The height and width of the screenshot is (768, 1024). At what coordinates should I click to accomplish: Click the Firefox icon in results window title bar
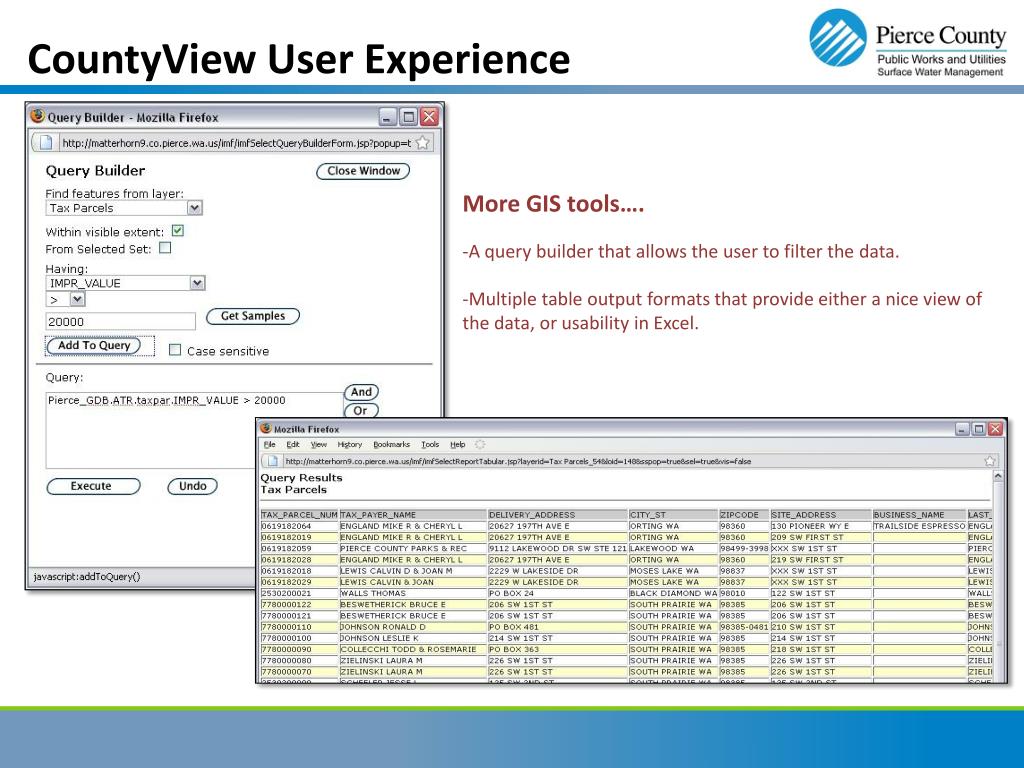(x=266, y=428)
